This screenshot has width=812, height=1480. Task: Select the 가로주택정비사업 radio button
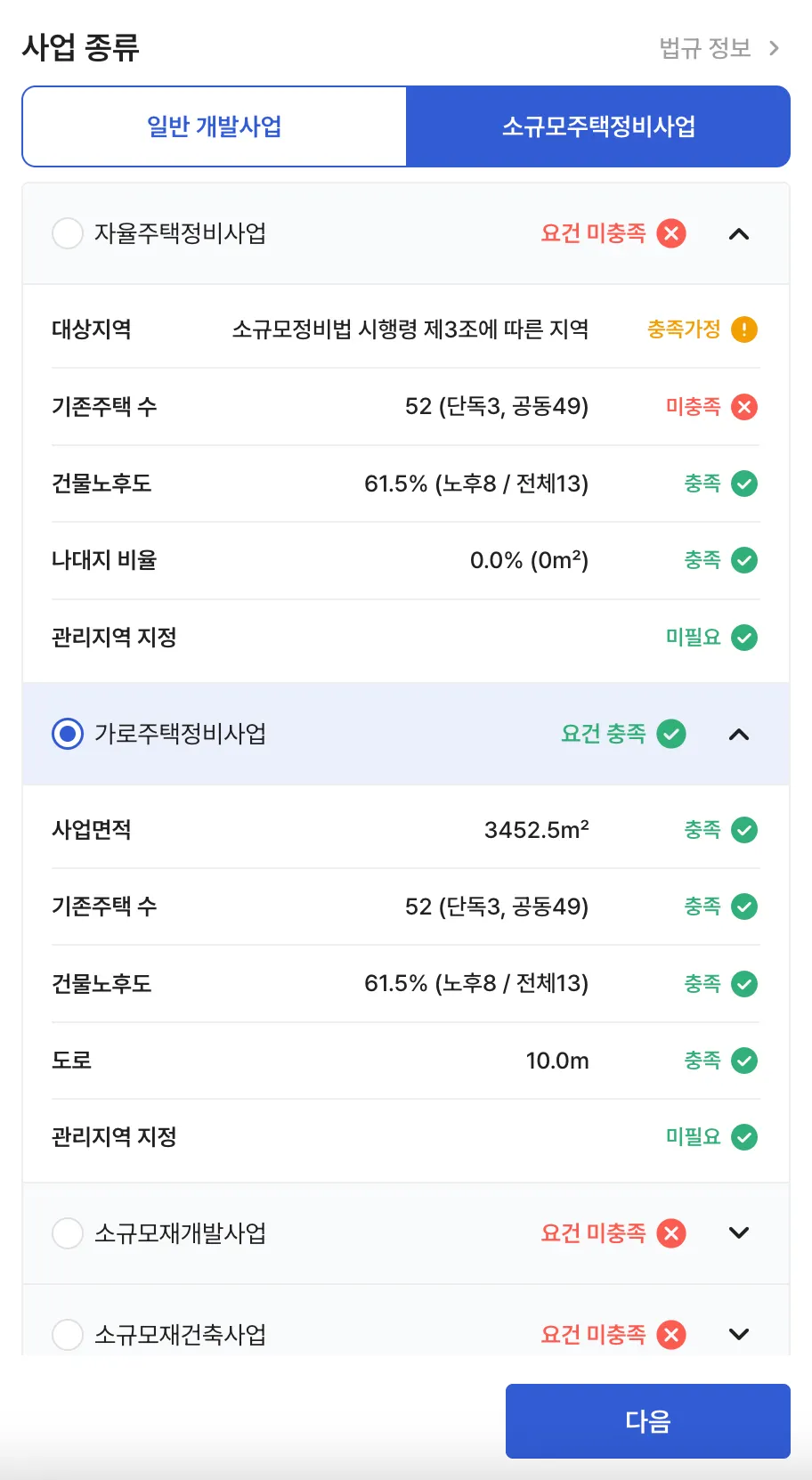[68, 734]
